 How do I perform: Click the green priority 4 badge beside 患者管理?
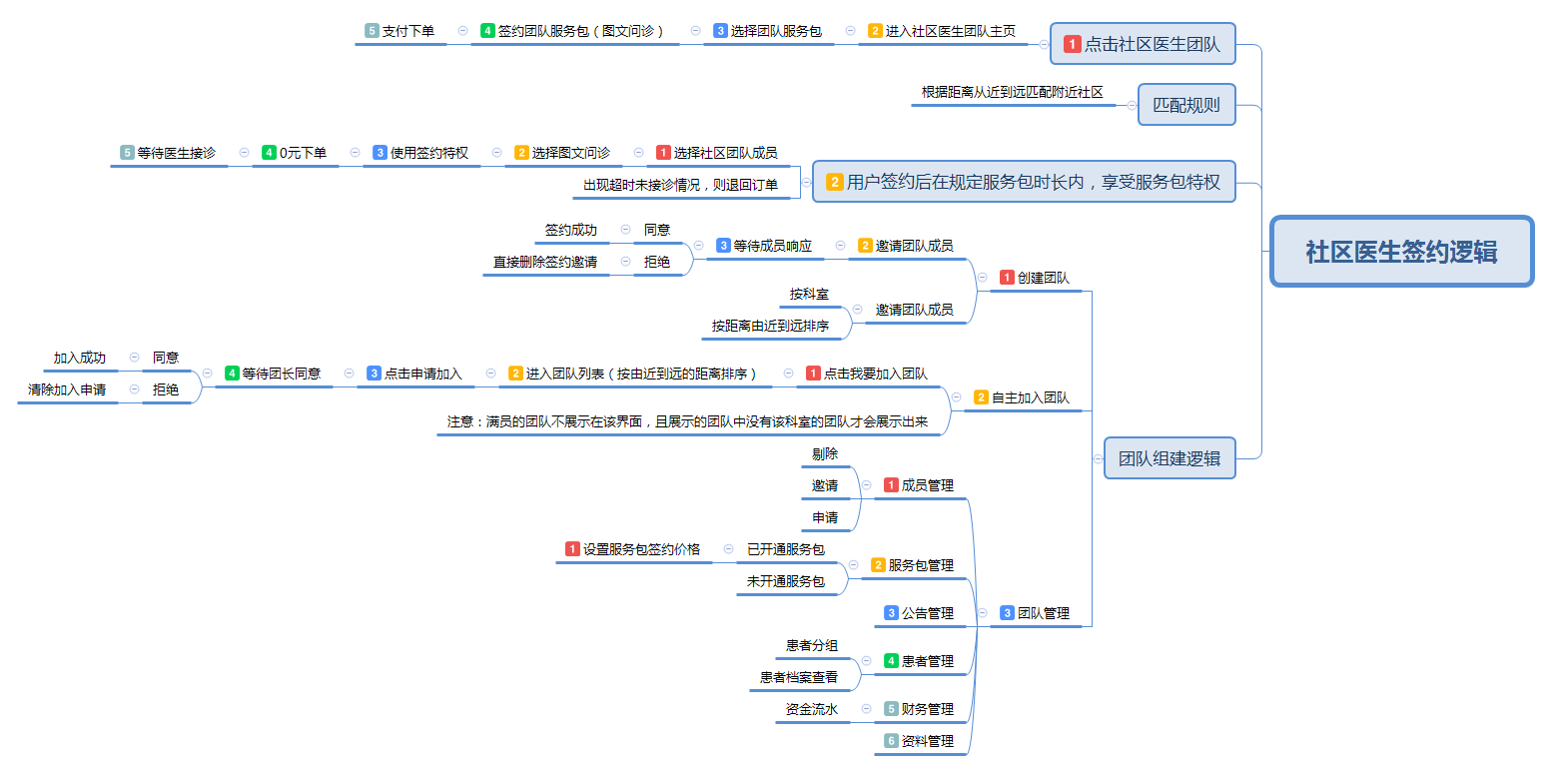891,661
